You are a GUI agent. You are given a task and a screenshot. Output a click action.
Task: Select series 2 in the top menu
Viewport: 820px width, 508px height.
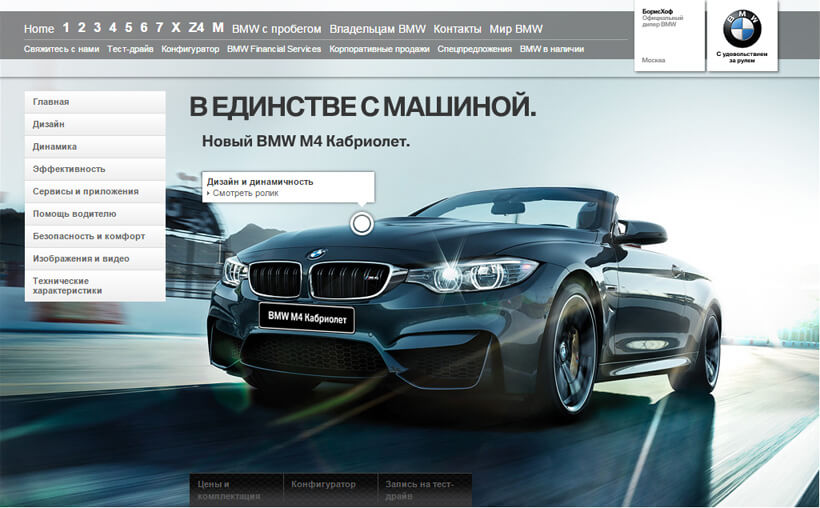[x=82, y=27]
